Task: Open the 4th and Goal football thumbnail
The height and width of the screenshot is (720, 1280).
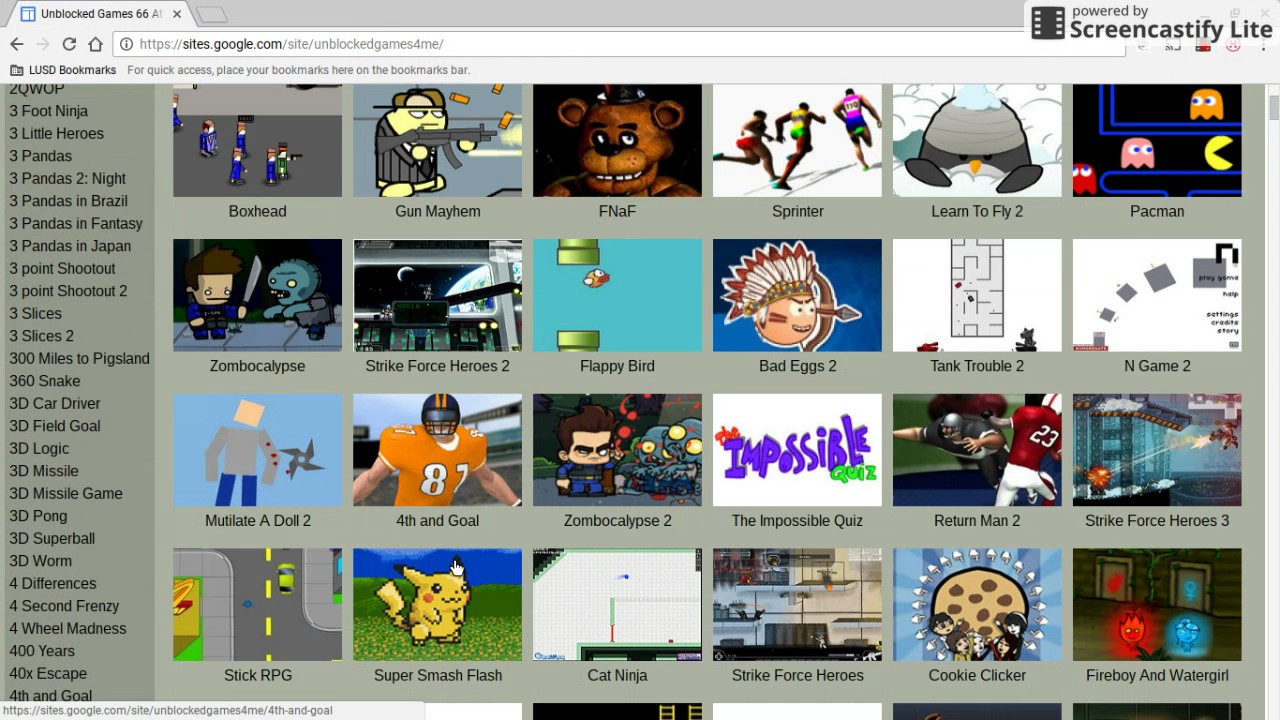Action: click(x=437, y=450)
